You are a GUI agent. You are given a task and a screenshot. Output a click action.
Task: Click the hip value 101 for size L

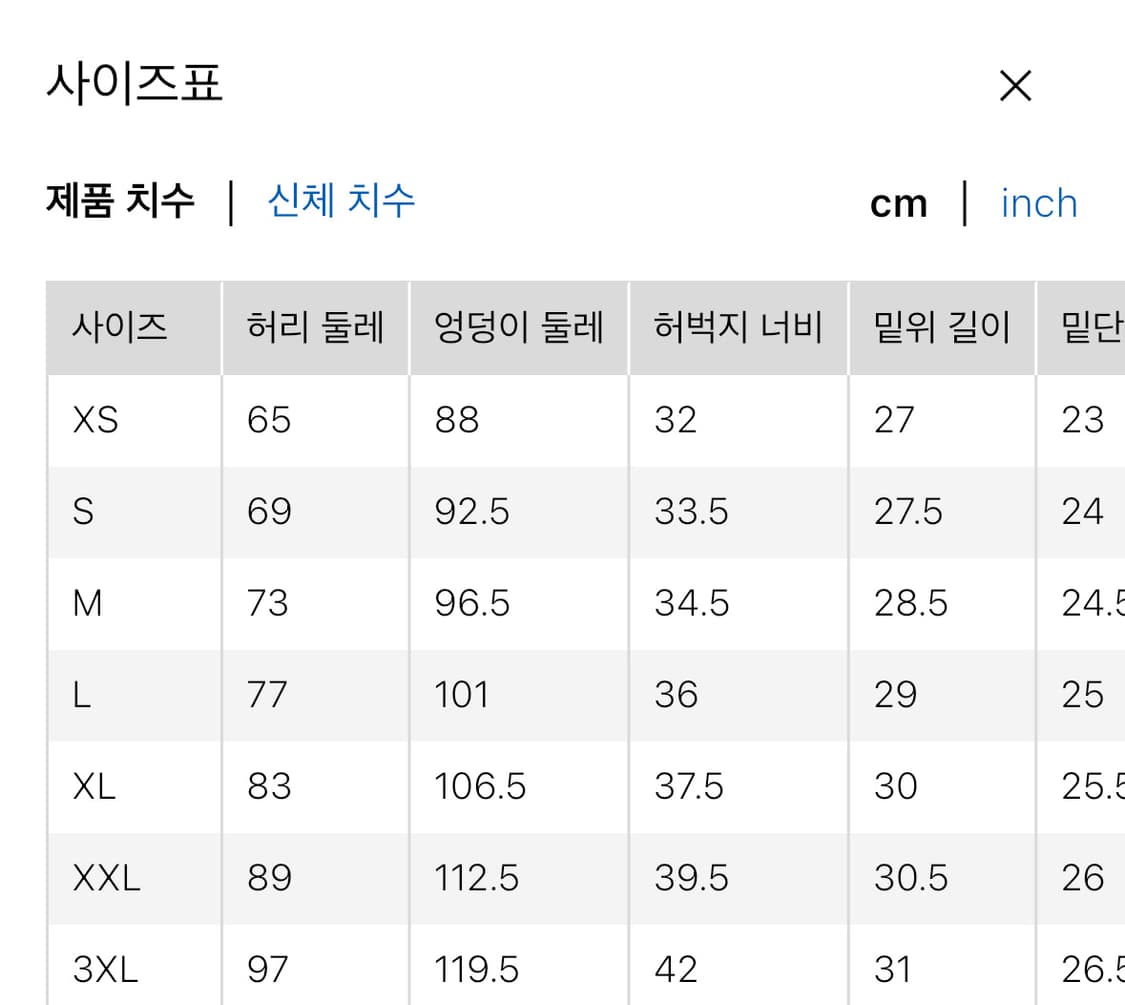click(461, 694)
